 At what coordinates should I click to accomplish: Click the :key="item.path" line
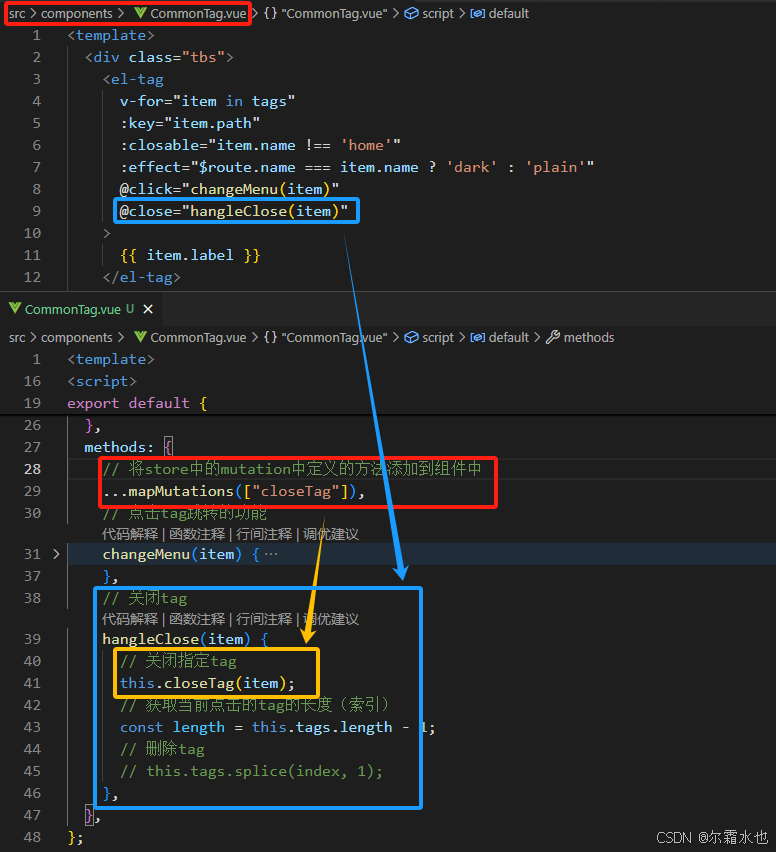190,123
